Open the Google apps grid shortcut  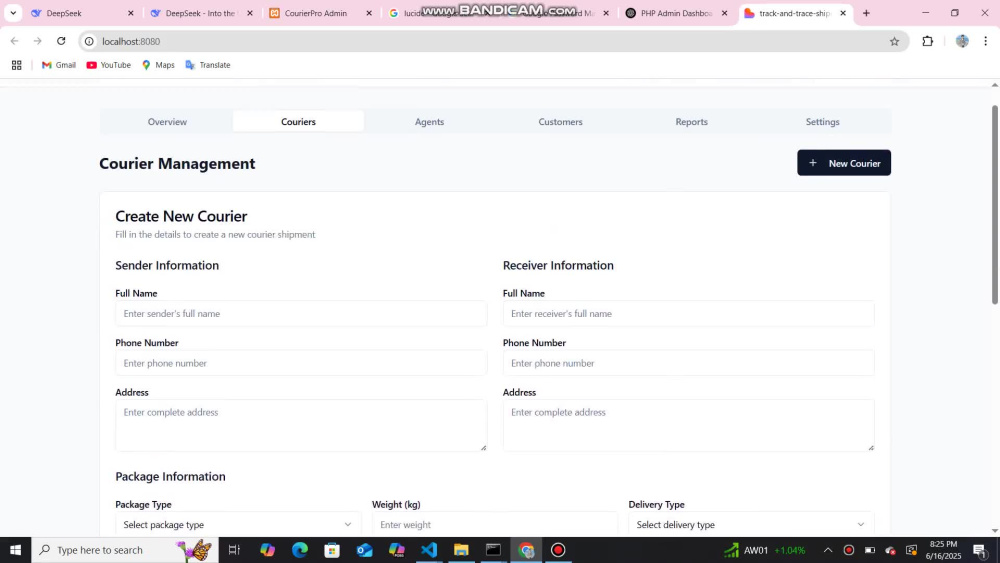pyautogui.click(x=17, y=65)
